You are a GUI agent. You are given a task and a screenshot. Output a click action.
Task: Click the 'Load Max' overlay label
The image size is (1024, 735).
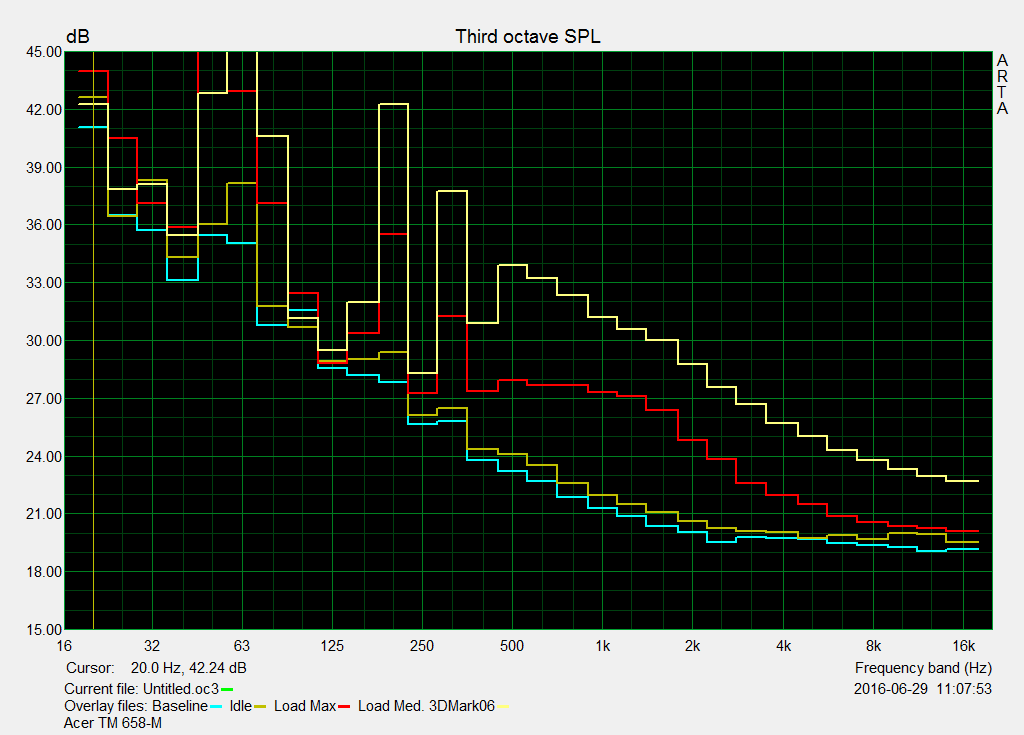pyautogui.click(x=305, y=706)
